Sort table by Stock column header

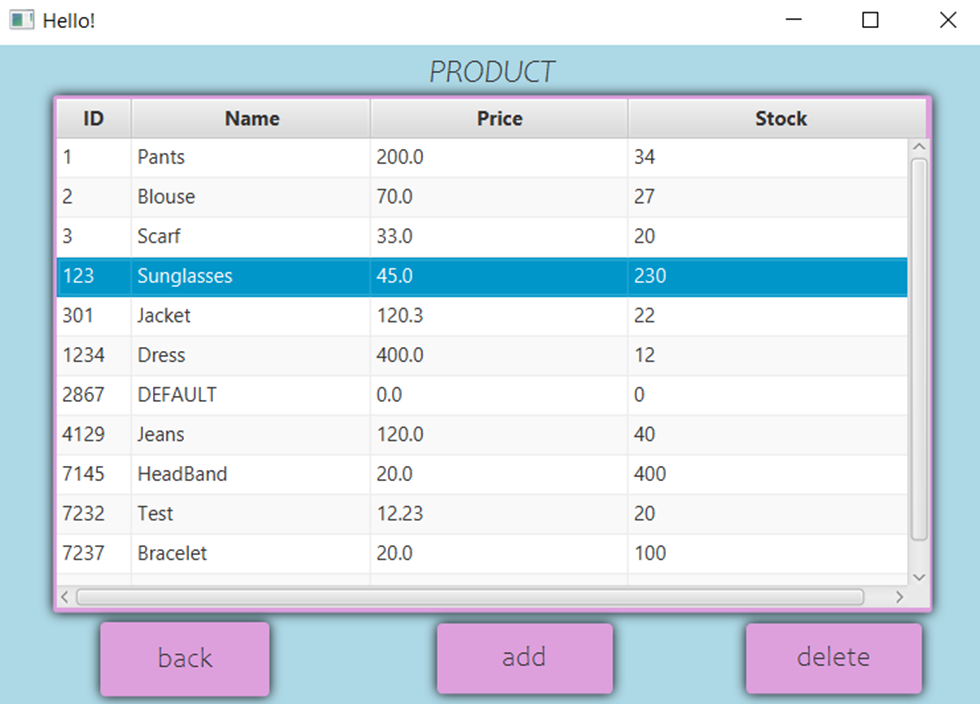pos(778,118)
